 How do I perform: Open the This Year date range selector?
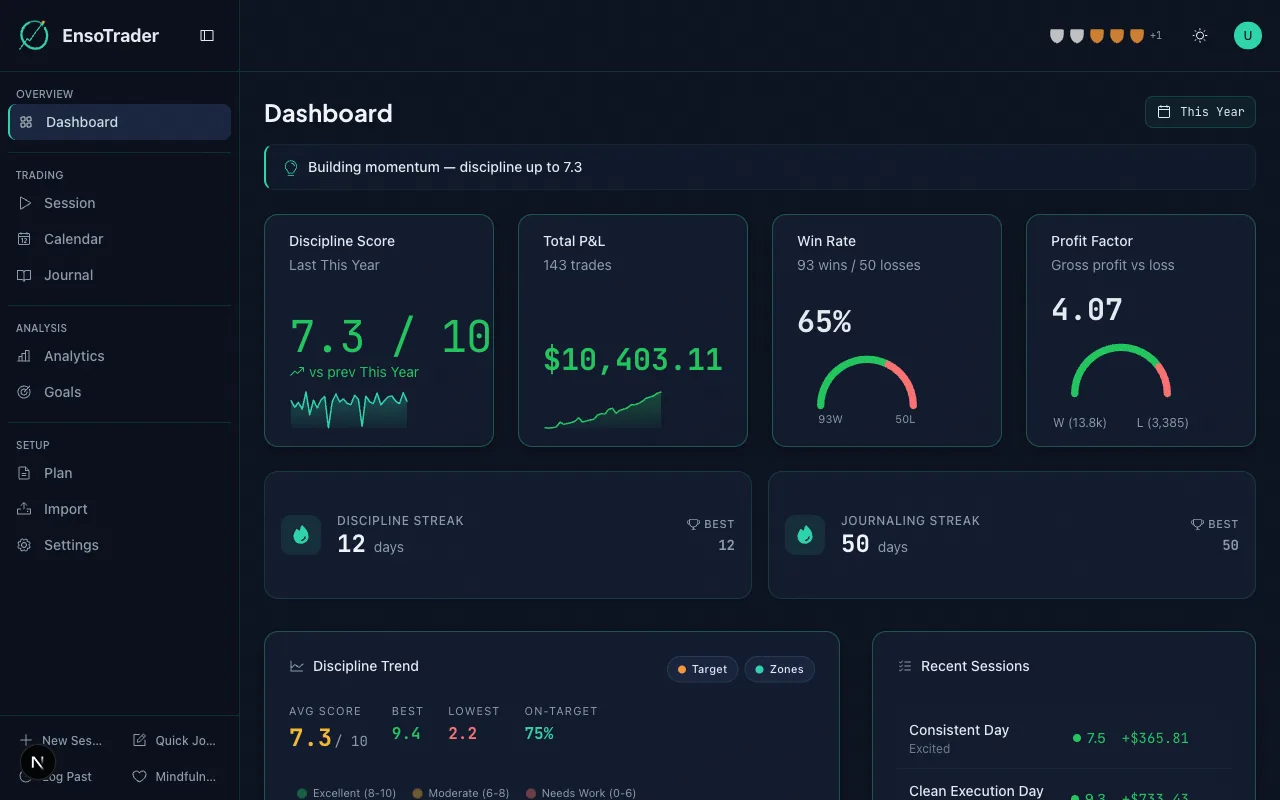[x=1200, y=112]
